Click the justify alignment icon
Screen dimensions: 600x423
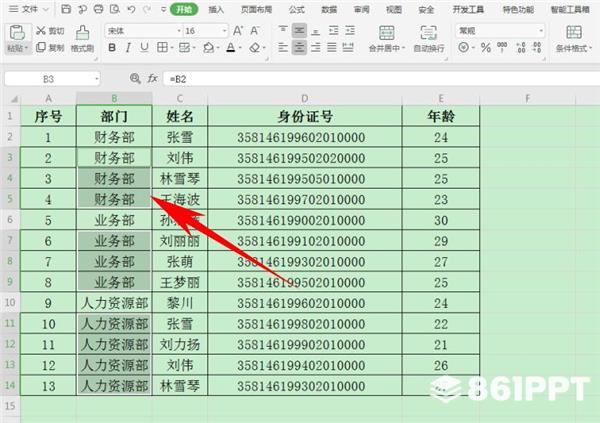(x=332, y=47)
